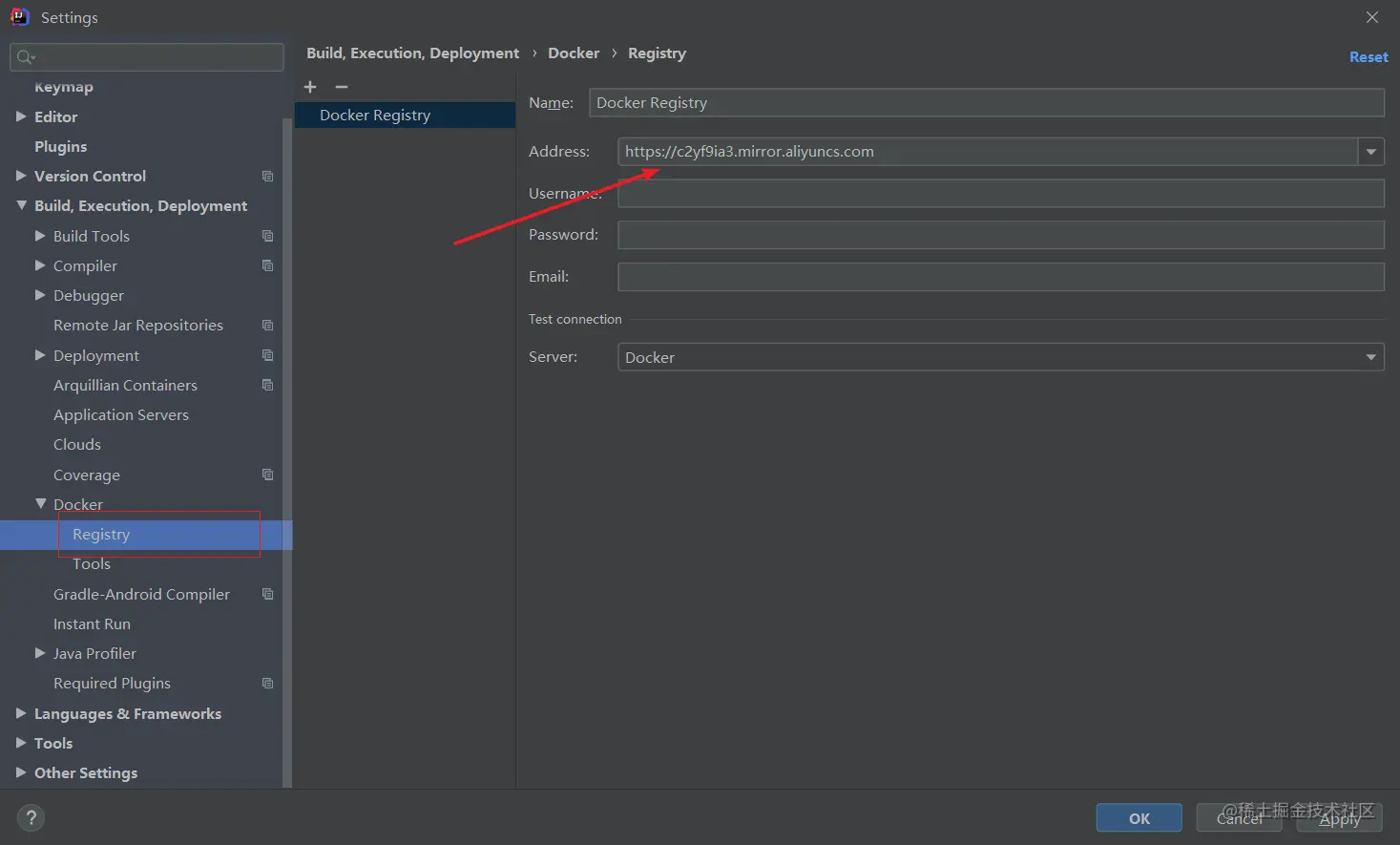Expand the Version Control node
Screen dimensions: 1400x845
[x=21, y=176]
